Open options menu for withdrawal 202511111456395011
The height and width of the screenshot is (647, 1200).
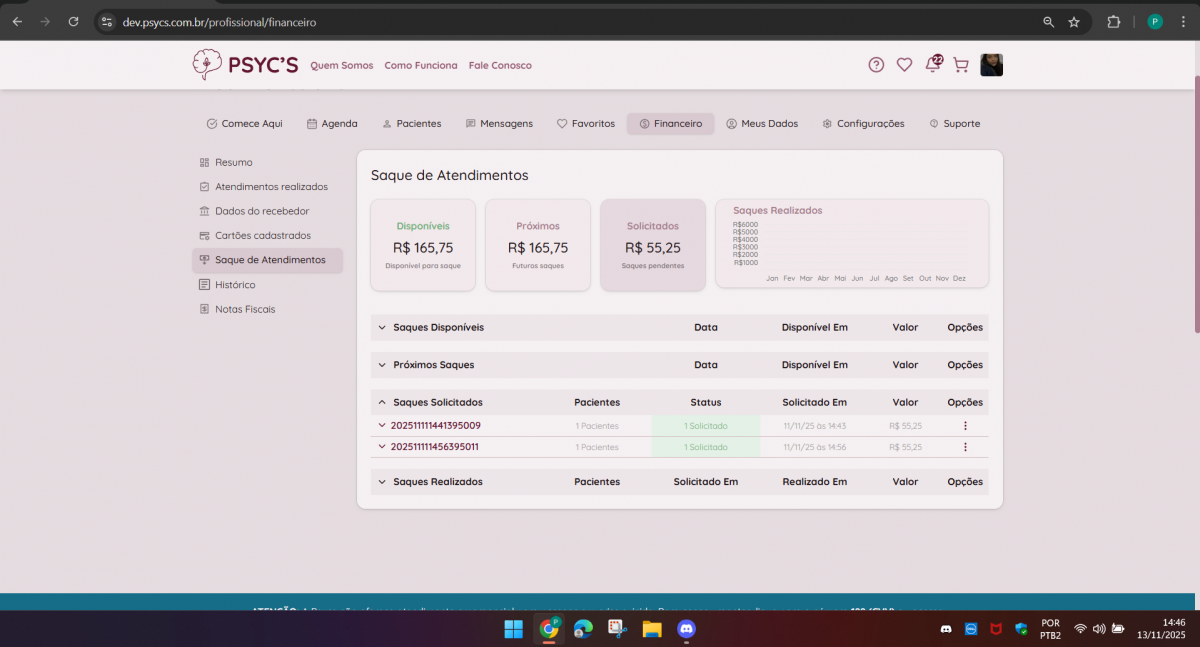965,447
